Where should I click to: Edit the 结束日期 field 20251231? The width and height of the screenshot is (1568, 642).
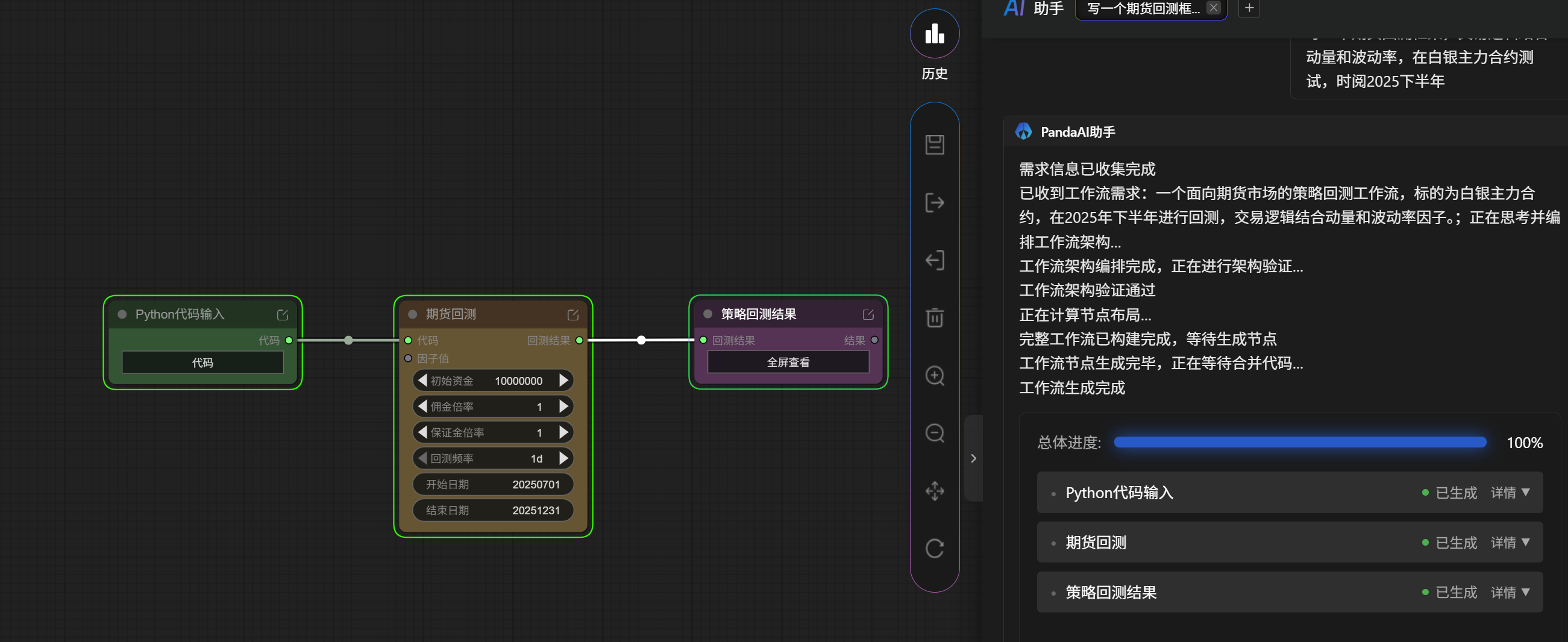[x=493, y=510]
